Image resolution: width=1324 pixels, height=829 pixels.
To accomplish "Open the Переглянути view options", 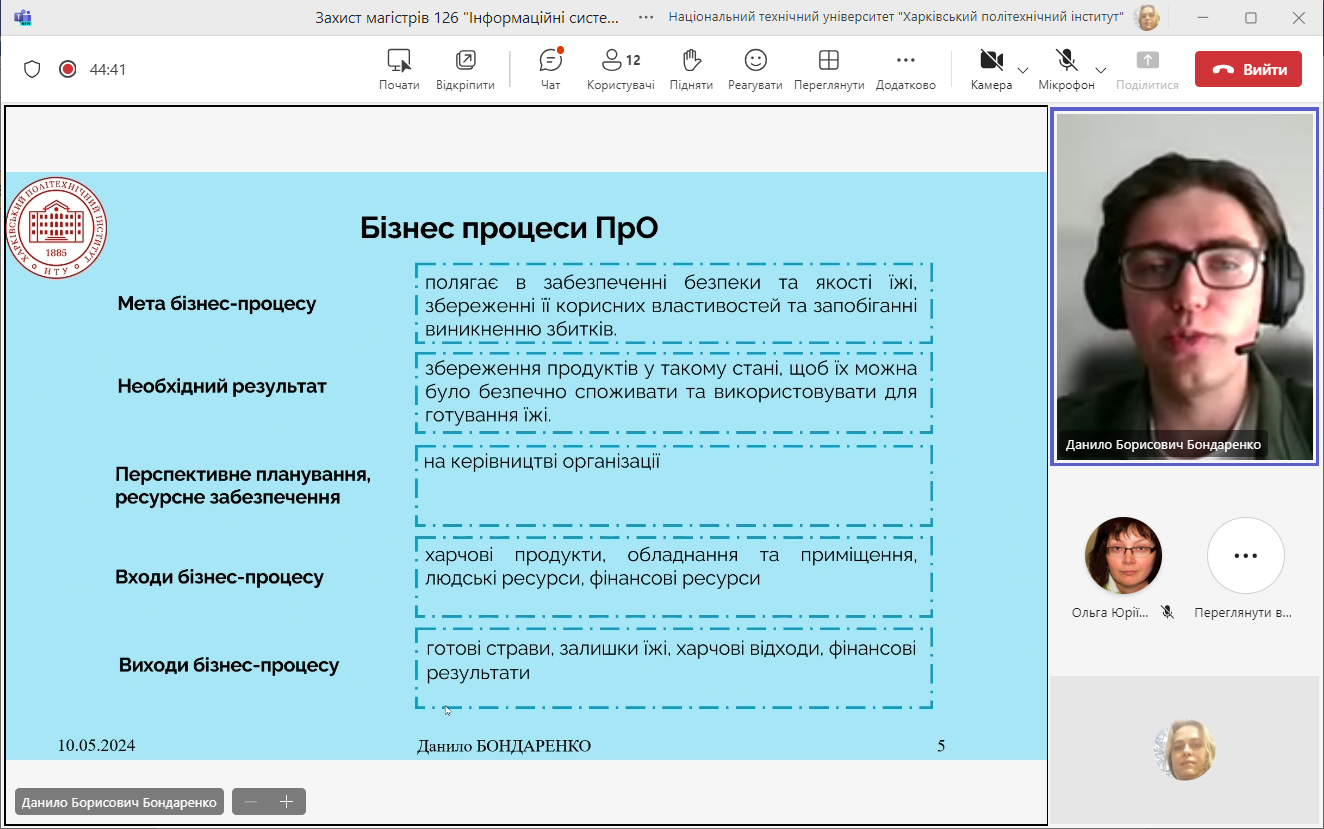I will click(828, 68).
